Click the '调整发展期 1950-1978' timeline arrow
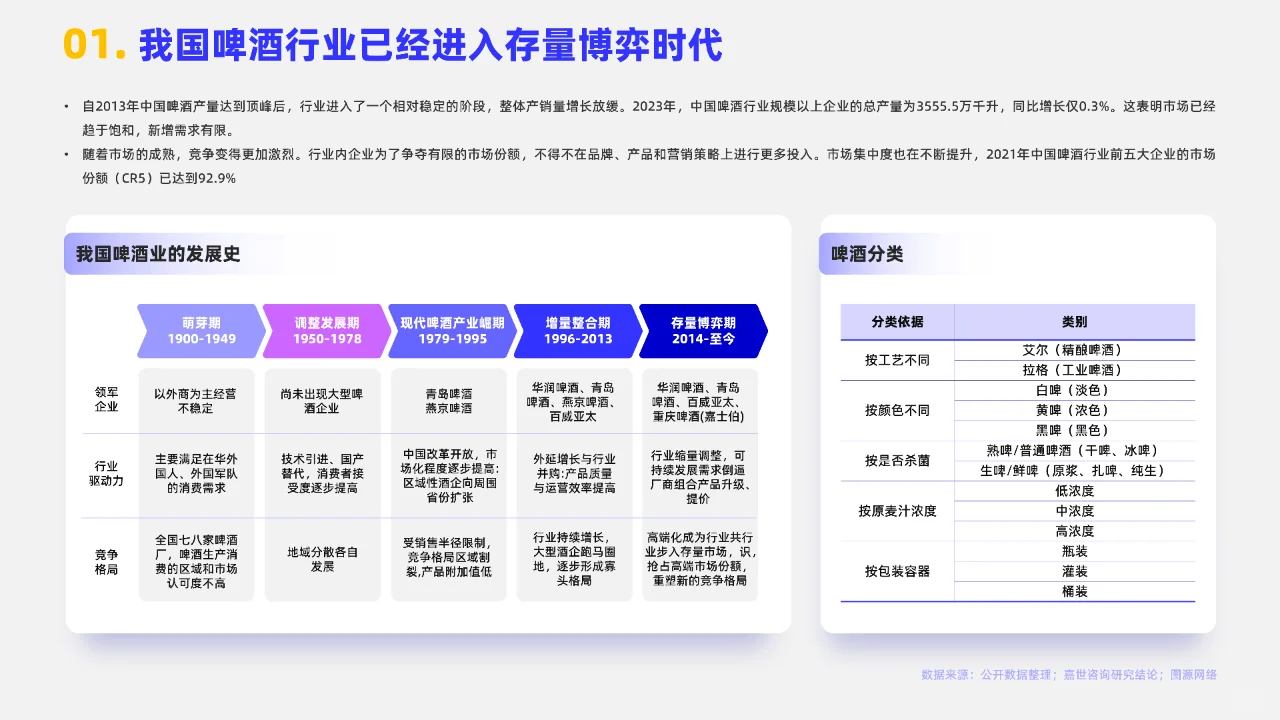1280x720 pixels. point(327,331)
